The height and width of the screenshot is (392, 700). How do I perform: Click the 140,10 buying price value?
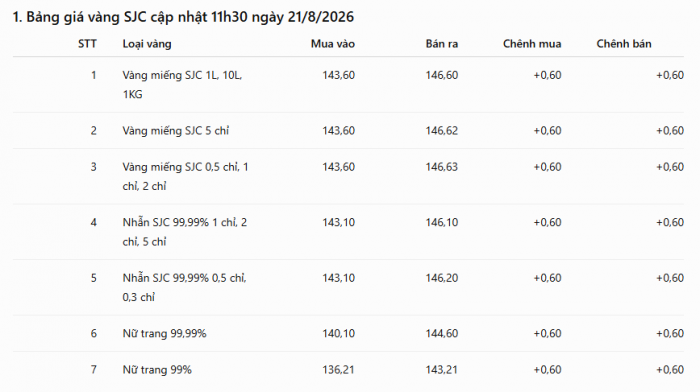(x=338, y=334)
